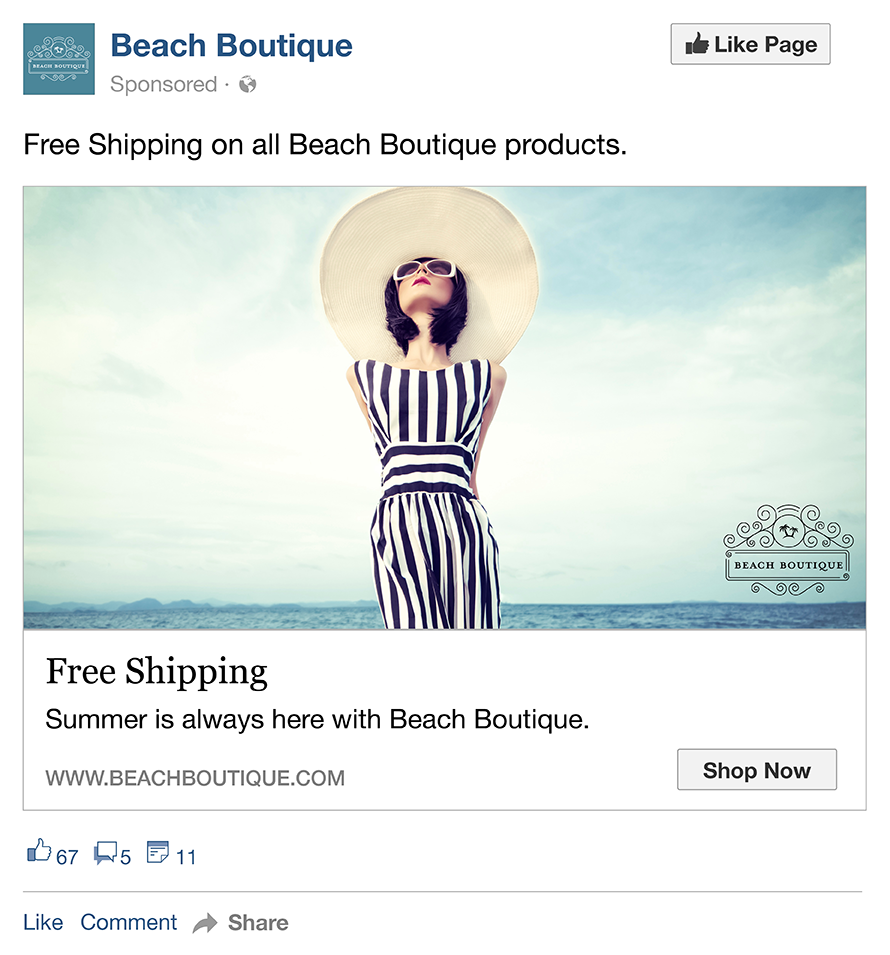Open the Beach Boutique page name link
The width and height of the screenshot is (890, 955).
click(231, 46)
